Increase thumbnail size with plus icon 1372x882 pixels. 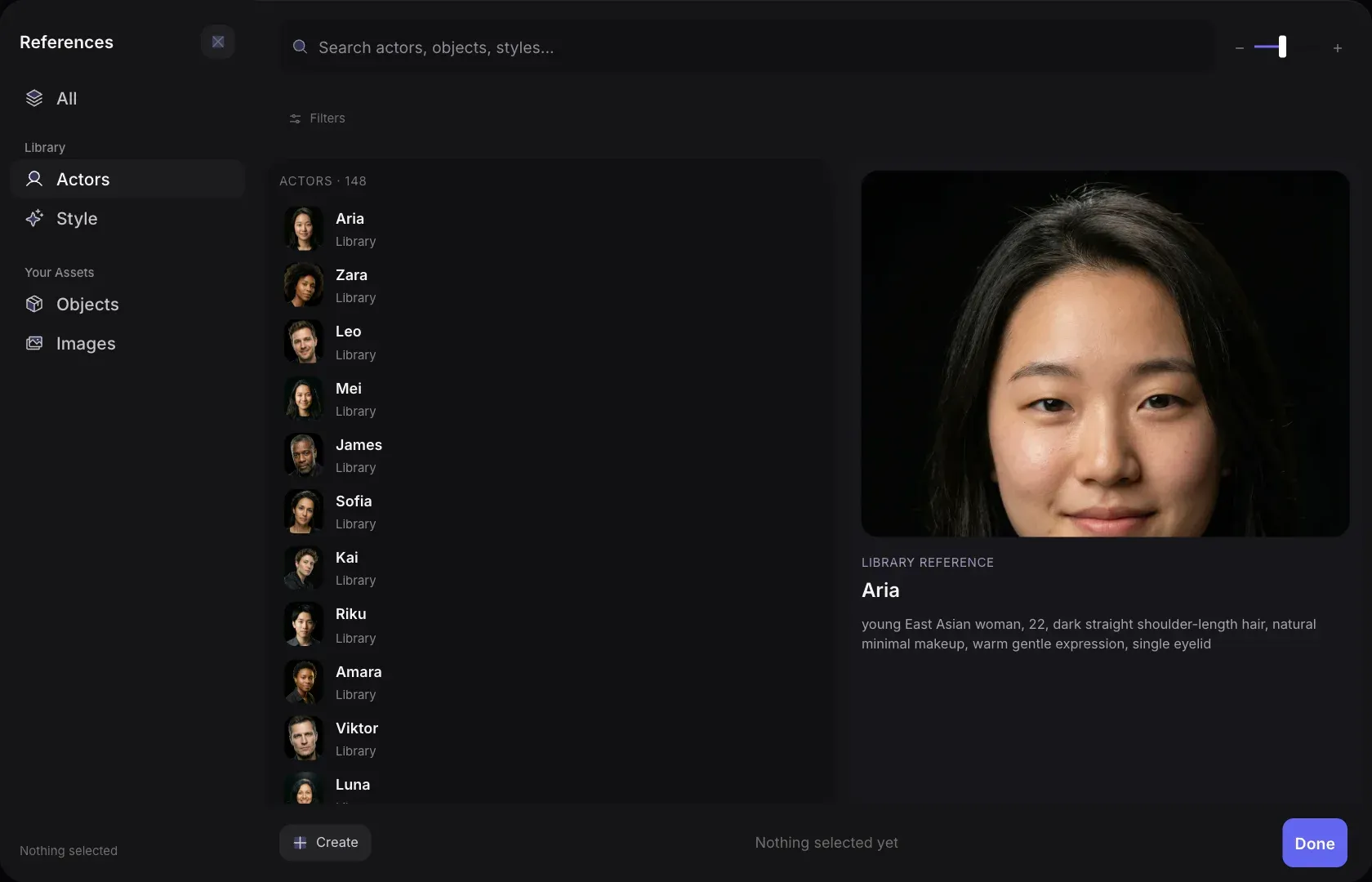[x=1338, y=48]
